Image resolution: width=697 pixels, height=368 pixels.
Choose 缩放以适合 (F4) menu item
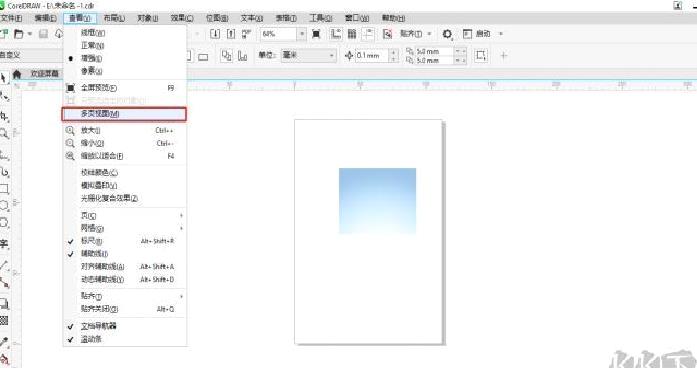[x=124, y=156]
